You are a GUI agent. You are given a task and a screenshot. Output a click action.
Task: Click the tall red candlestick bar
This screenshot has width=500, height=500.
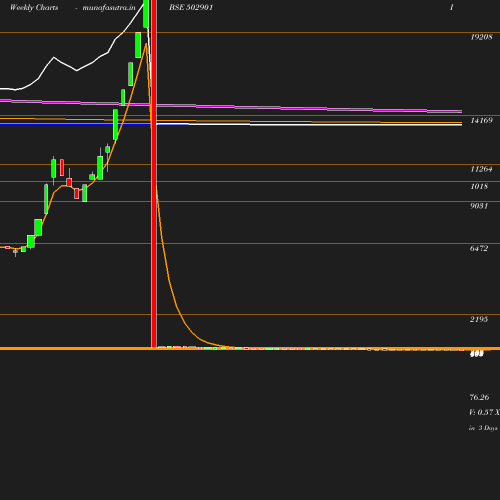click(x=154, y=173)
